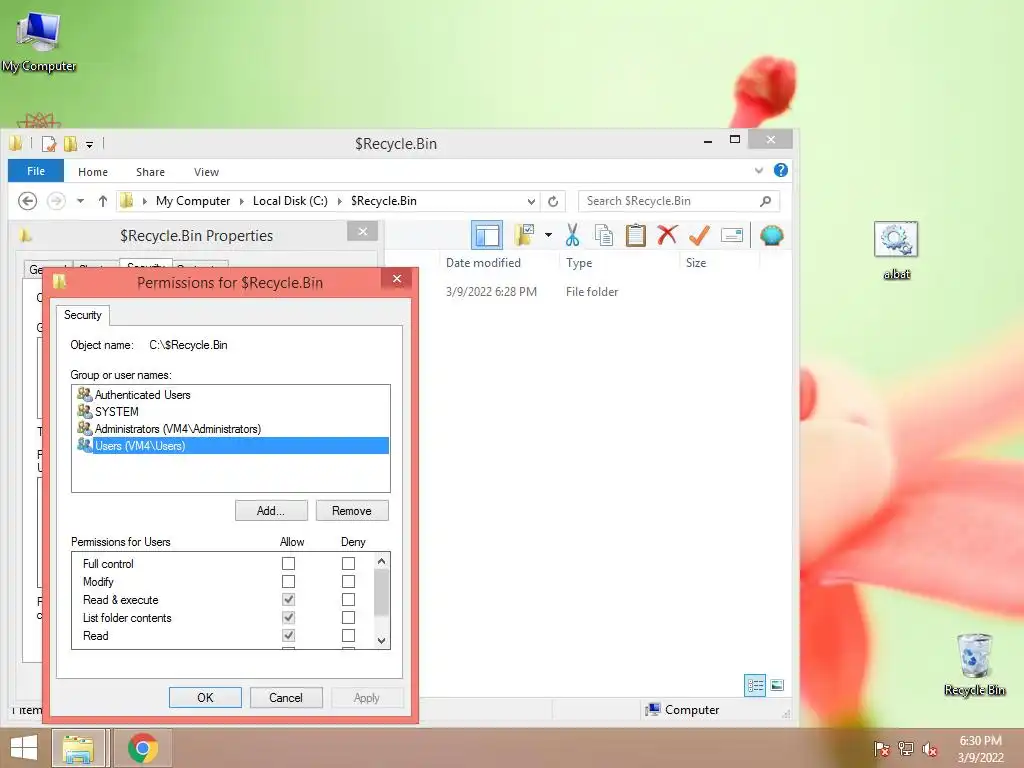Select Users (VM4\Users) entry
The image size is (1024, 768).
[x=231, y=445]
